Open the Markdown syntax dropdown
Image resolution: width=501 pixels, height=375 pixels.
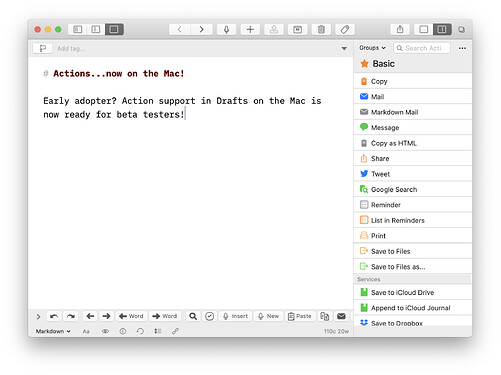coord(53,331)
